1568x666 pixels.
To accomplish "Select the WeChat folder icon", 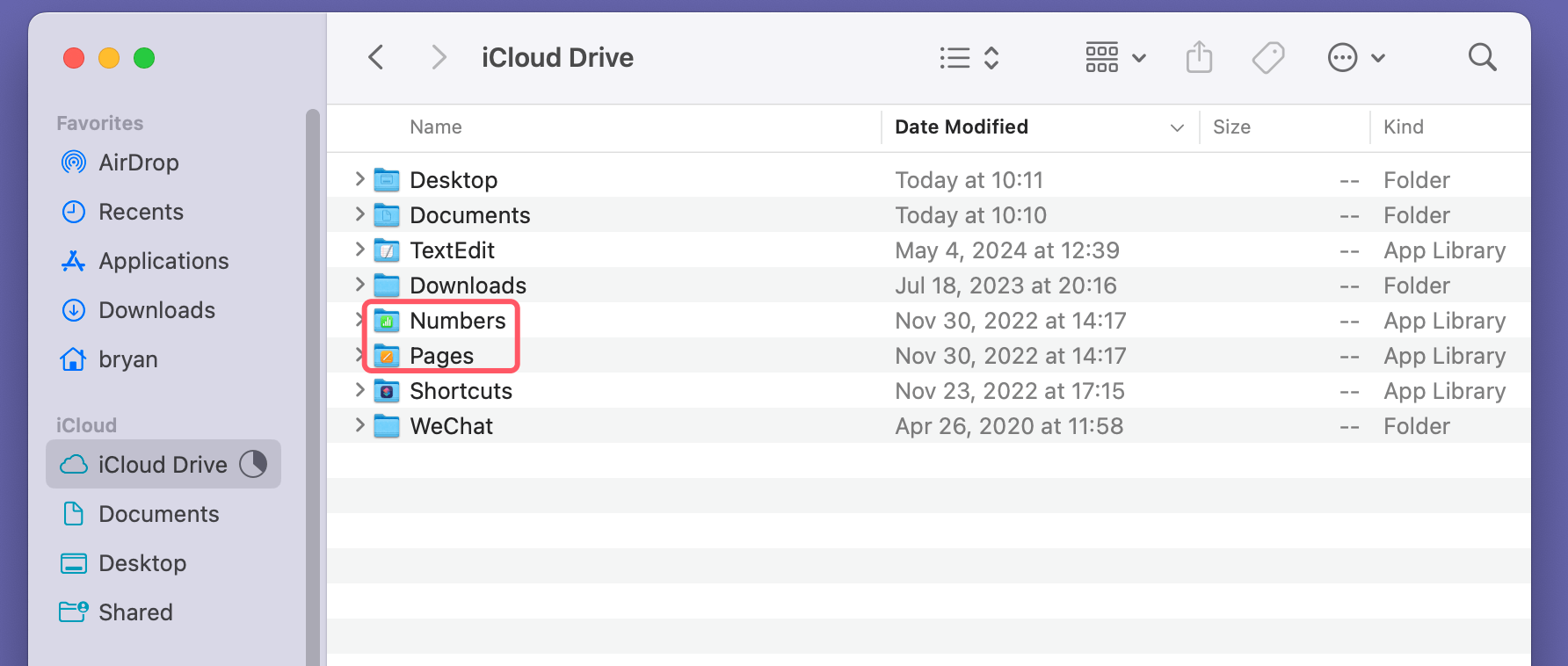I will coord(387,426).
